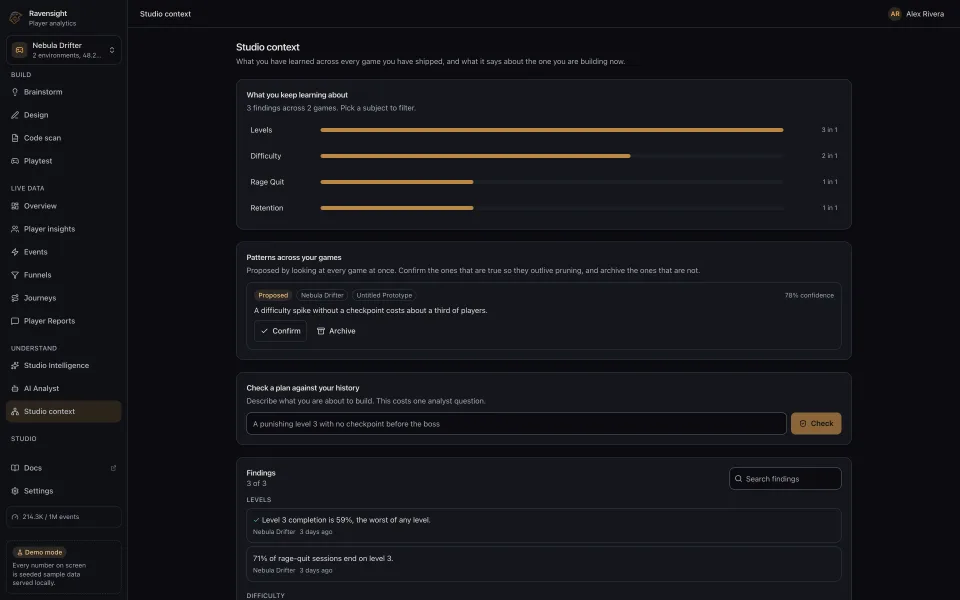Click the Nebula Drifter game icon
The height and width of the screenshot is (600, 960).
coord(20,50)
